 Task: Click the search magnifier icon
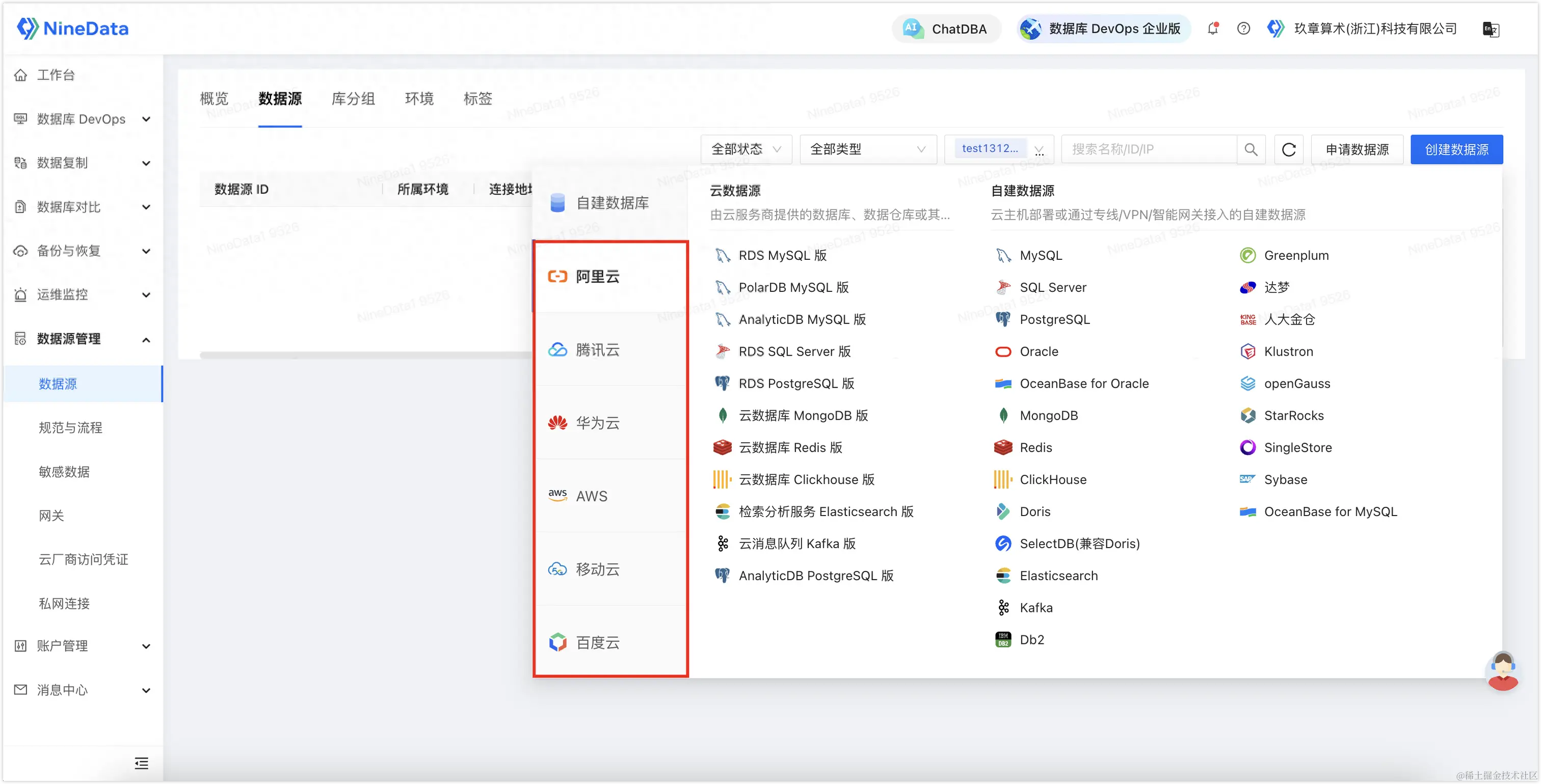tap(1251, 149)
